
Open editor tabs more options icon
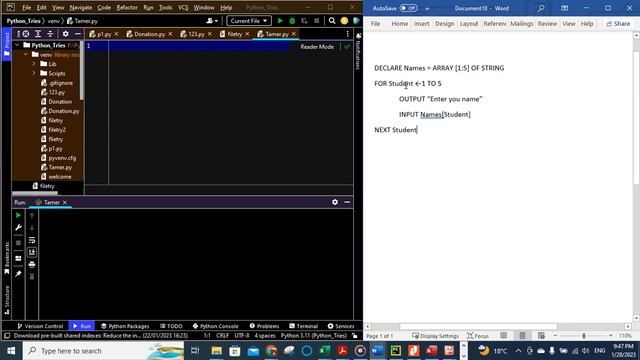(x=348, y=34)
